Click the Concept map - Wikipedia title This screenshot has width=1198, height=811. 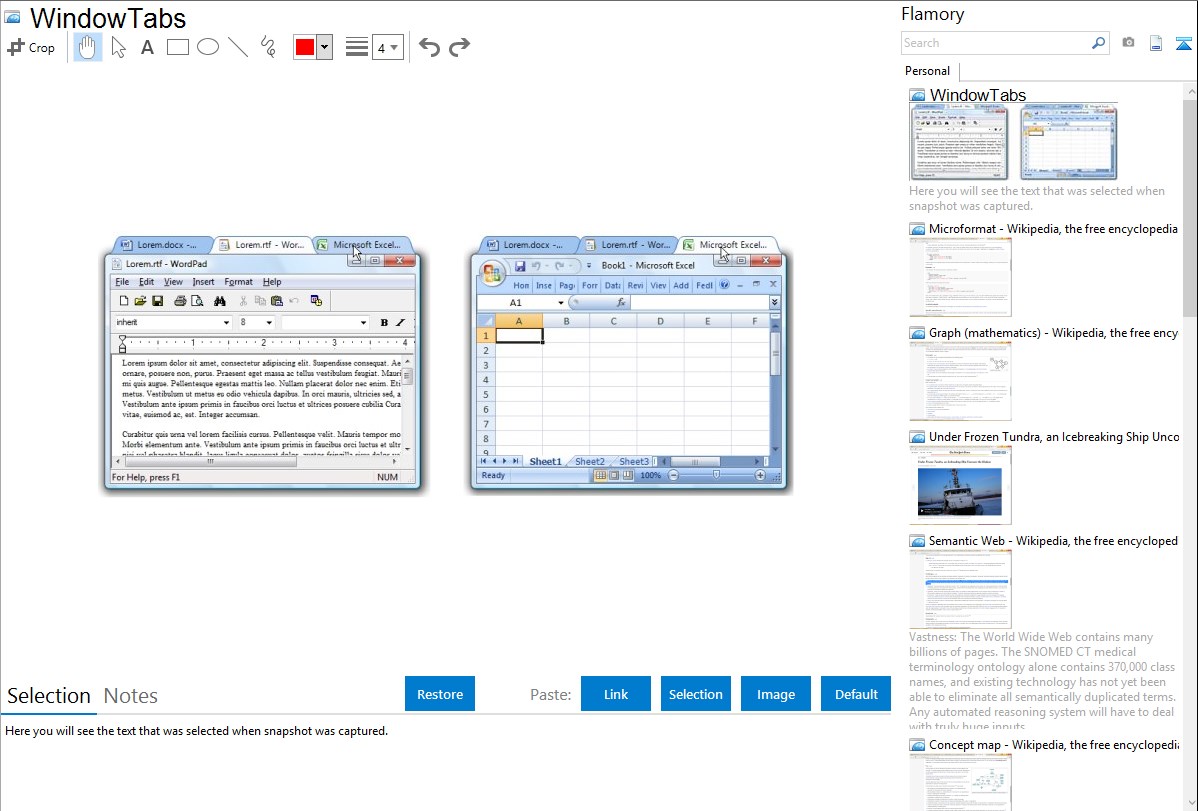(1053, 744)
